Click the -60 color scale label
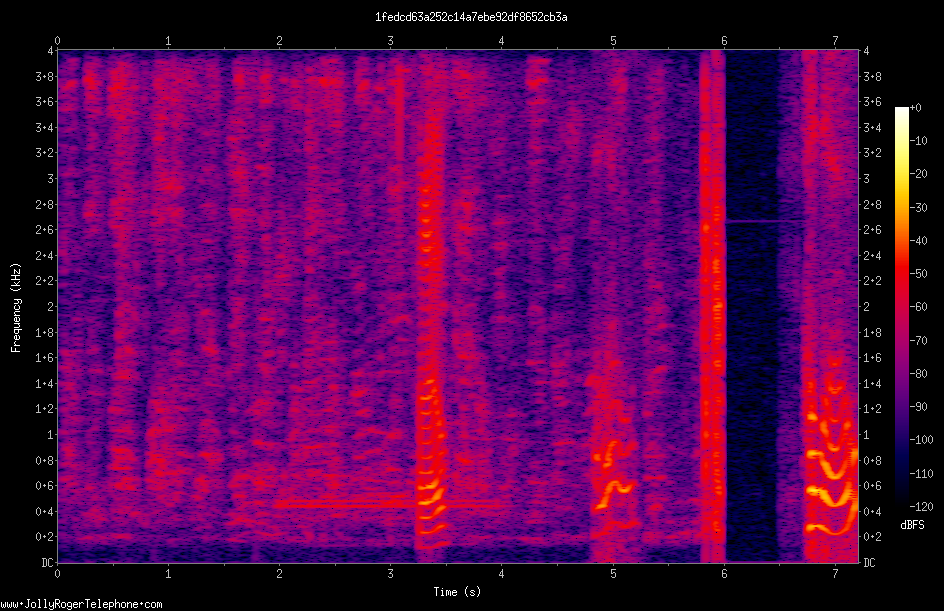This screenshot has width=944, height=611. [x=919, y=307]
